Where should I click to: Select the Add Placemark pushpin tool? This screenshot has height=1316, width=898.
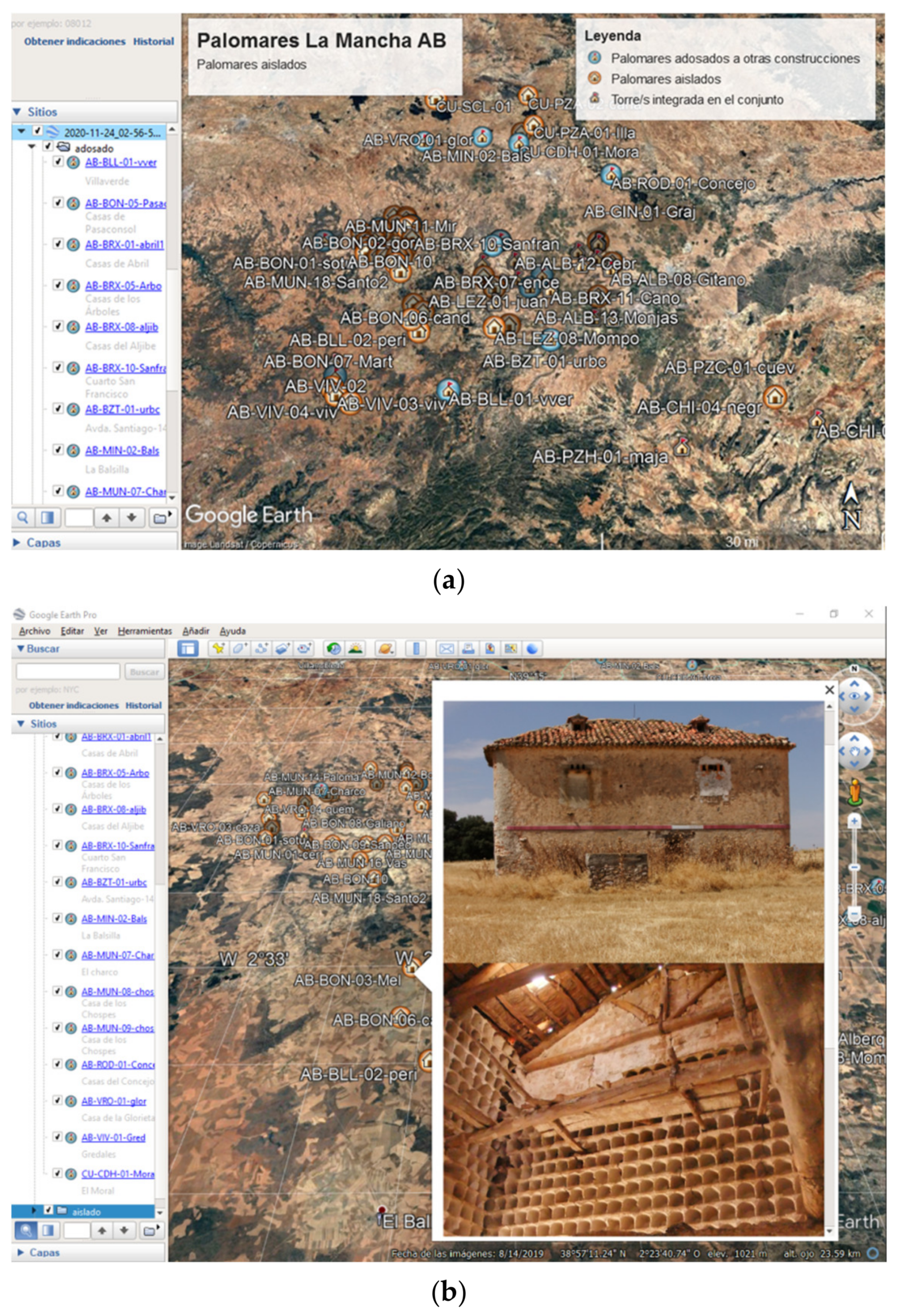tap(219, 649)
